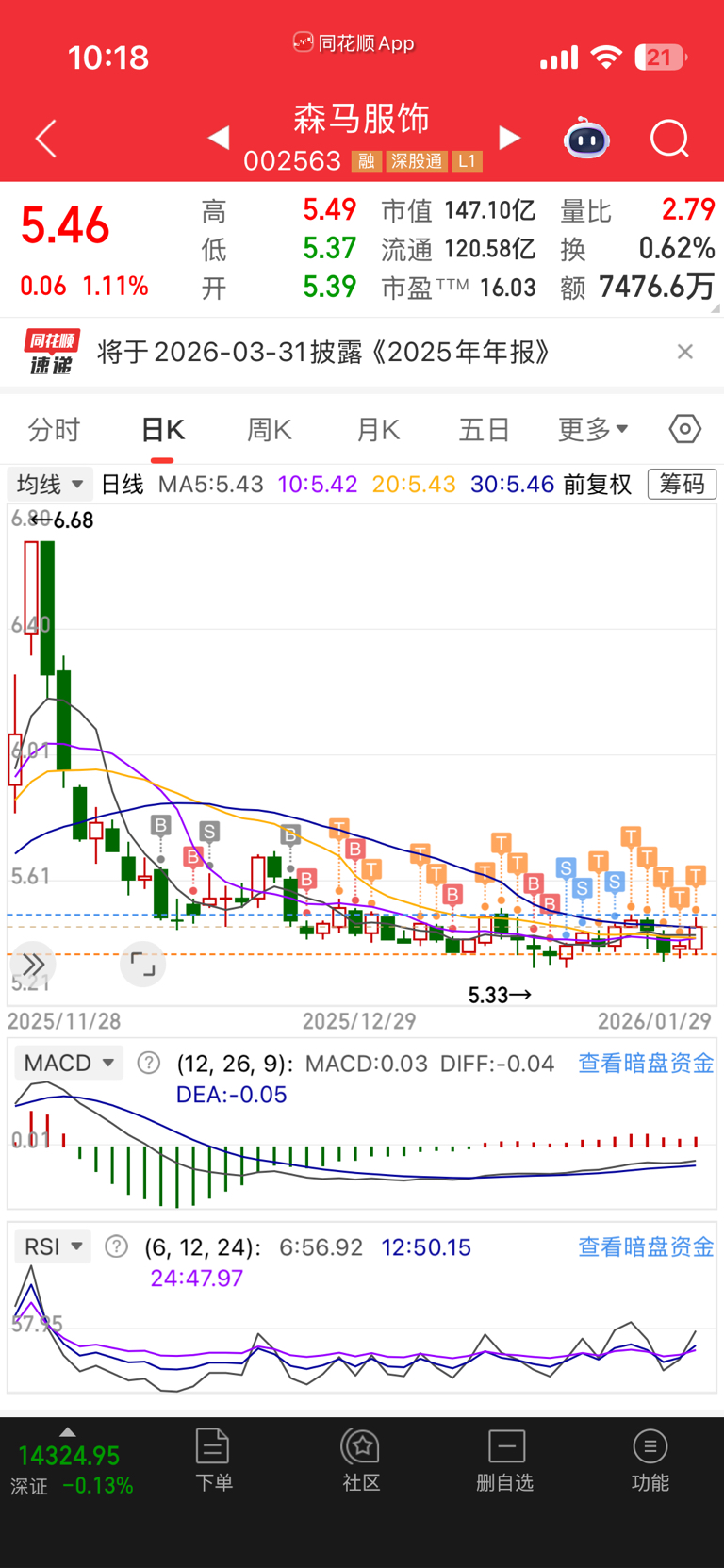Tap the 流通 120.58亿 value
Image resolution: width=724 pixels, height=1568 pixels.
[458, 249]
